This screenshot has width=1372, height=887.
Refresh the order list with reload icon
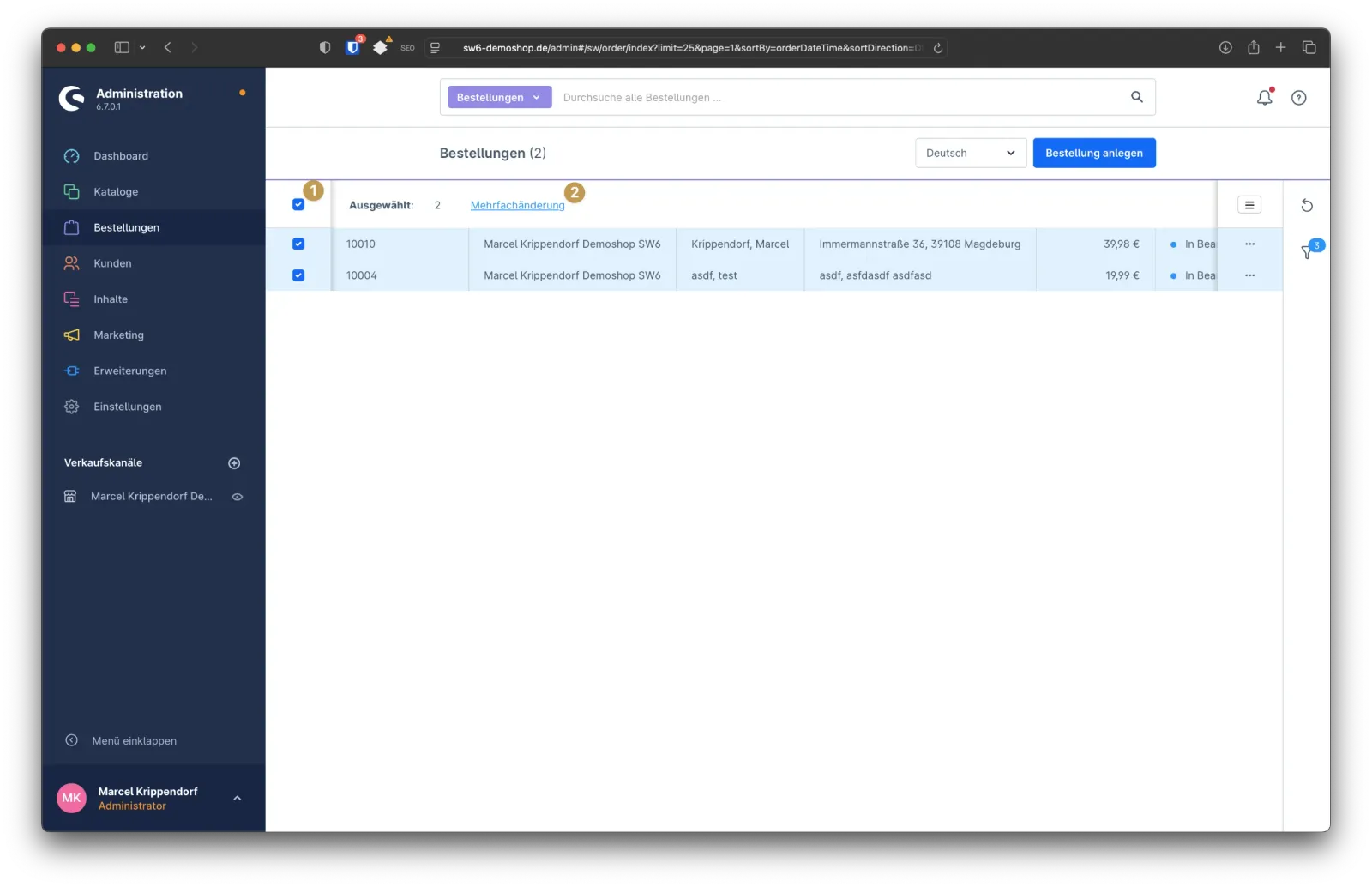[1306, 205]
